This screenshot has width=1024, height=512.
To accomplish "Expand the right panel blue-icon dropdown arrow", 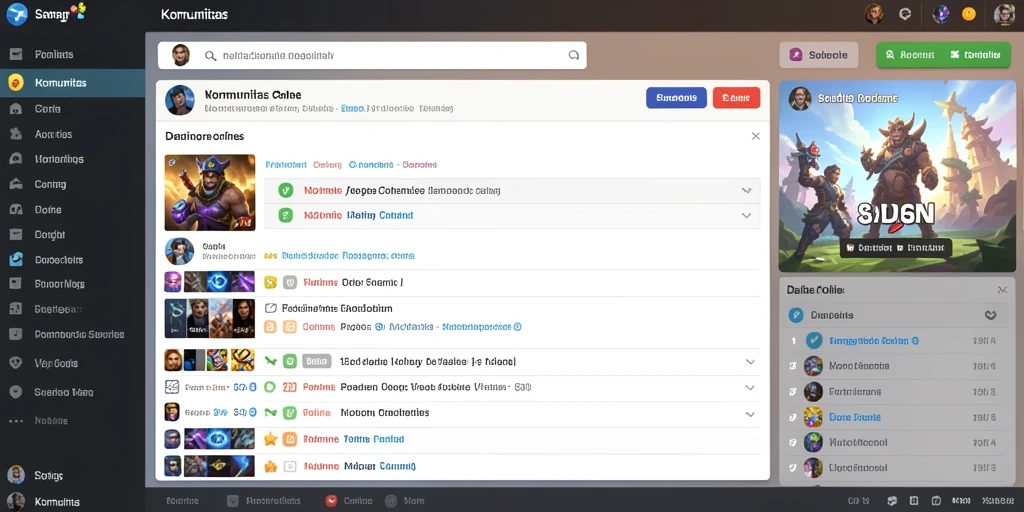I will [x=991, y=315].
